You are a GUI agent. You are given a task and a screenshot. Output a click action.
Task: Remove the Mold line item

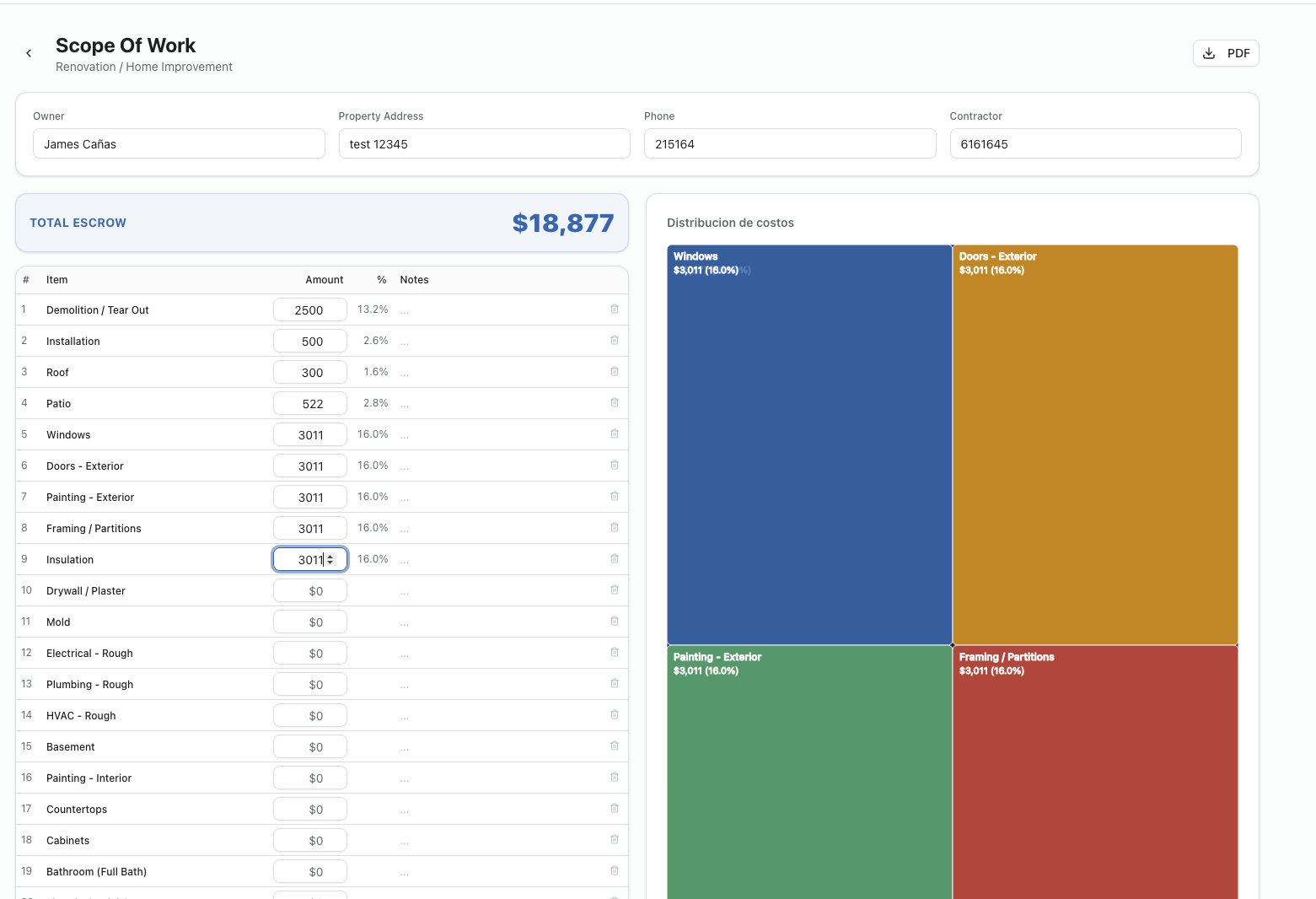pyautogui.click(x=615, y=622)
